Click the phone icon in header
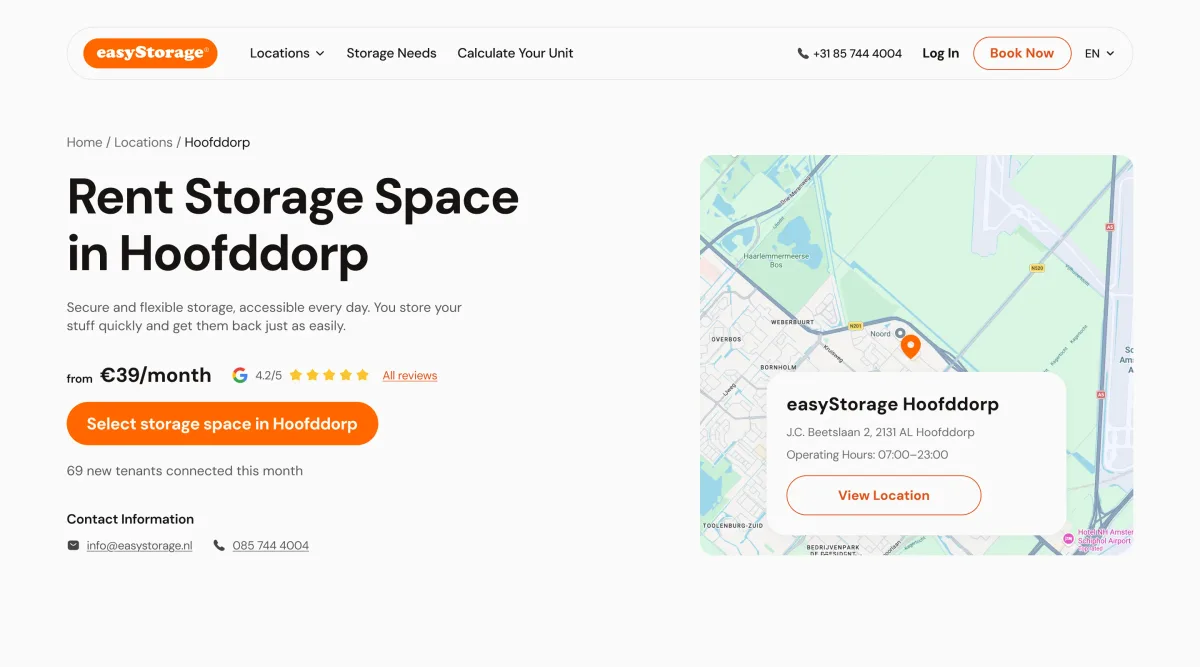This screenshot has height=667, width=1200. (803, 54)
